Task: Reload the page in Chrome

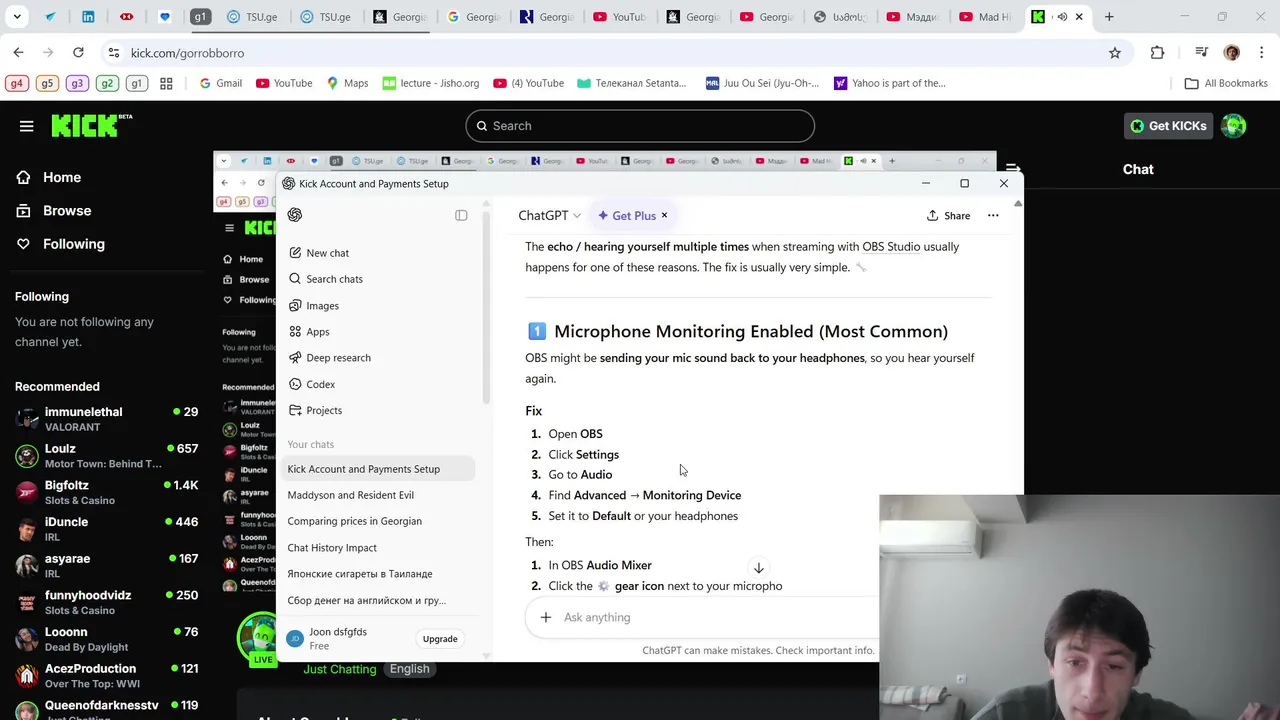Action: pos(78,53)
